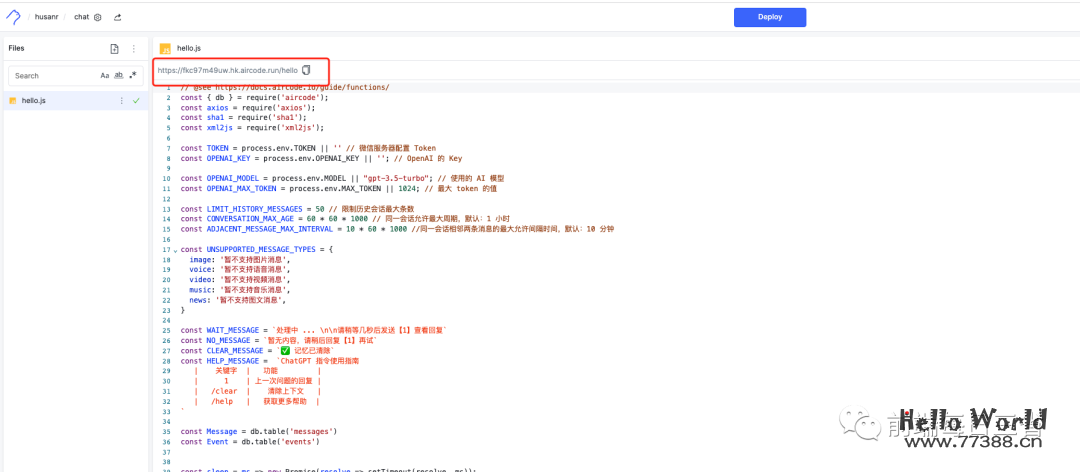Focus the file Search input field
Image resolution: width=1080 pixels, height=472 pixels.
[x=55, y=76]
